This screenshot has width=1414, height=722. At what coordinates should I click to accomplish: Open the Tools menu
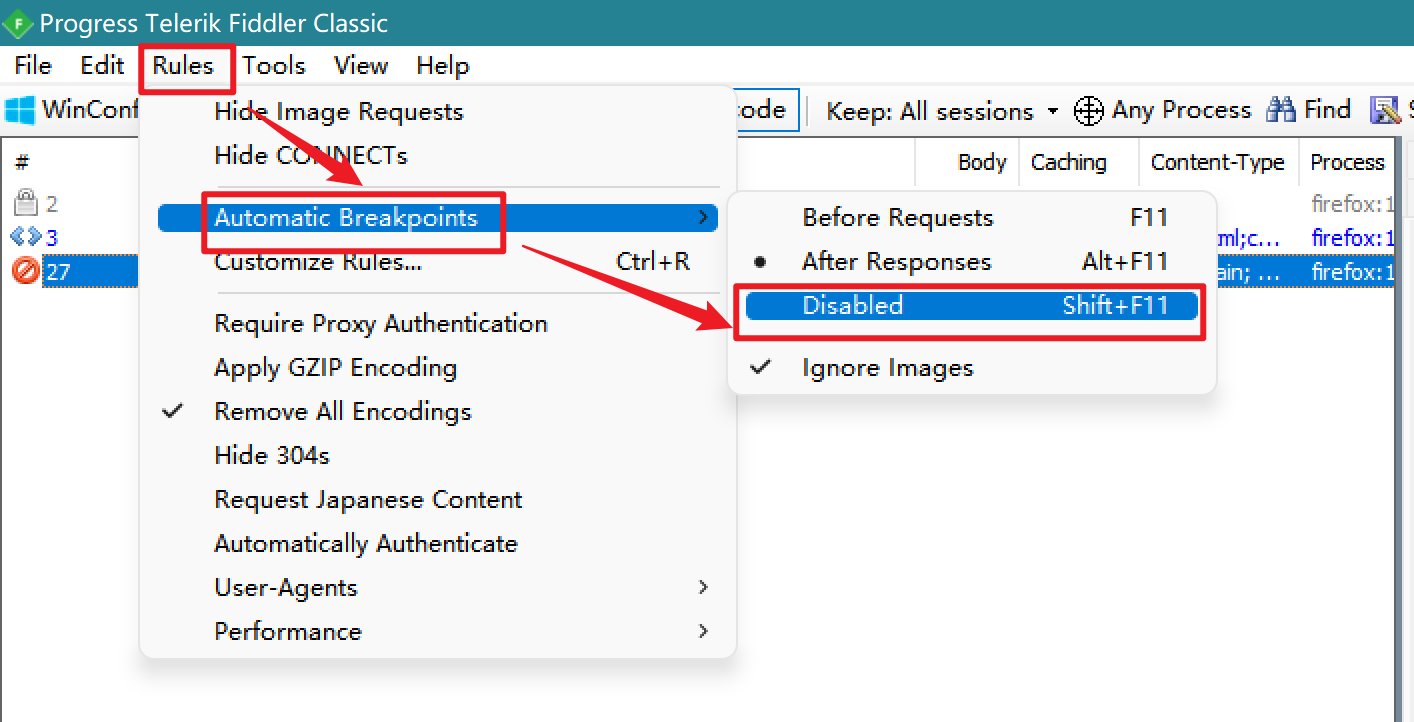click(x=274, y=66)
